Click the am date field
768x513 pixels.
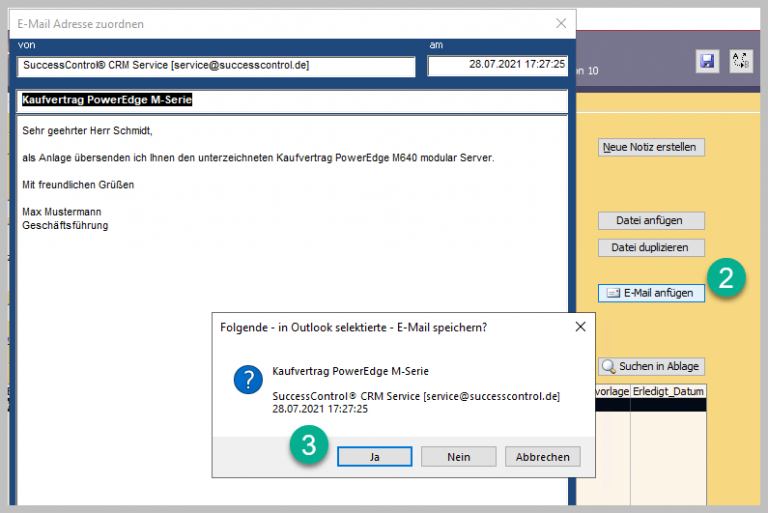coord(498,65)
